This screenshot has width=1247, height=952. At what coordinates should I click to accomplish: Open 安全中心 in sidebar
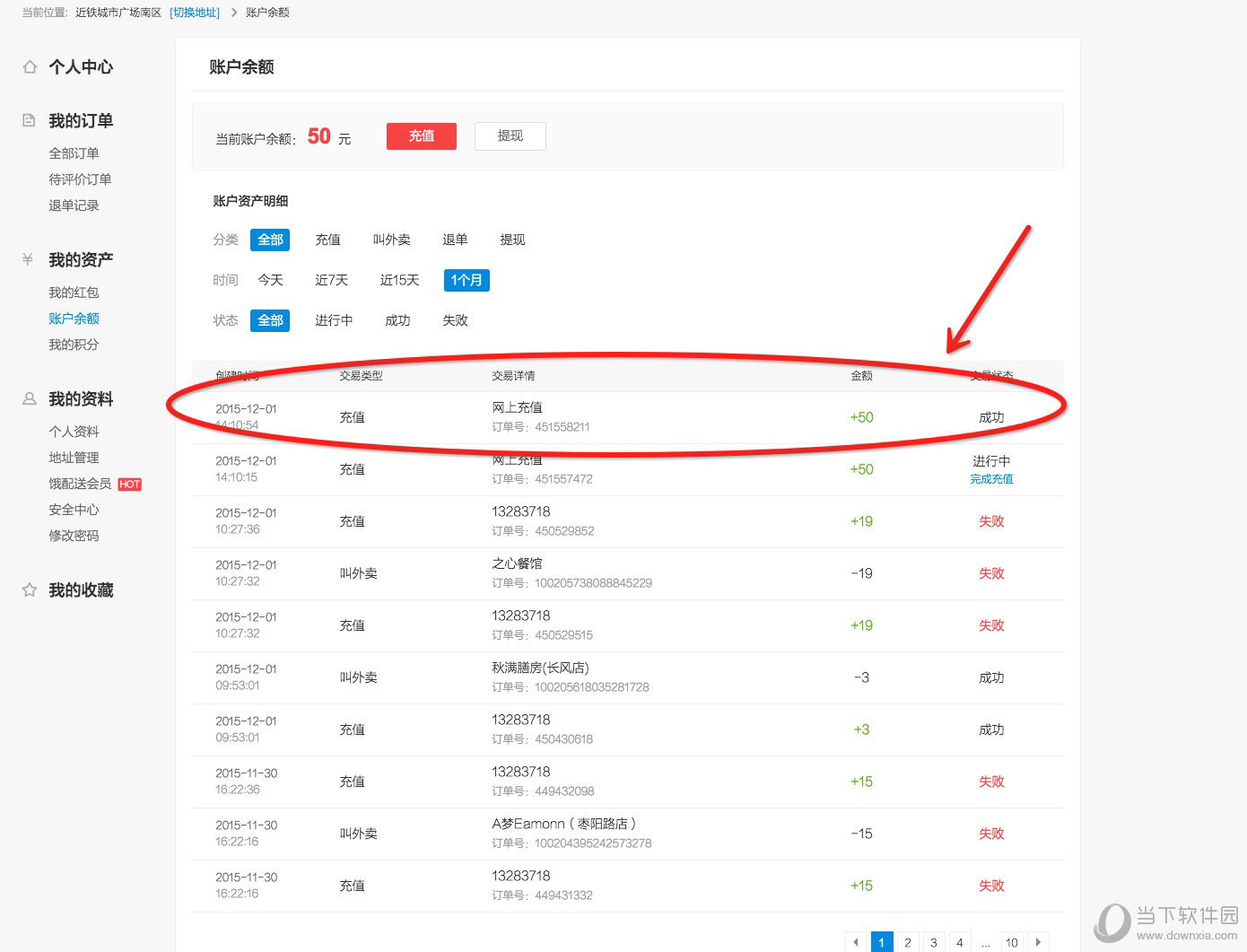click(74, 510)
